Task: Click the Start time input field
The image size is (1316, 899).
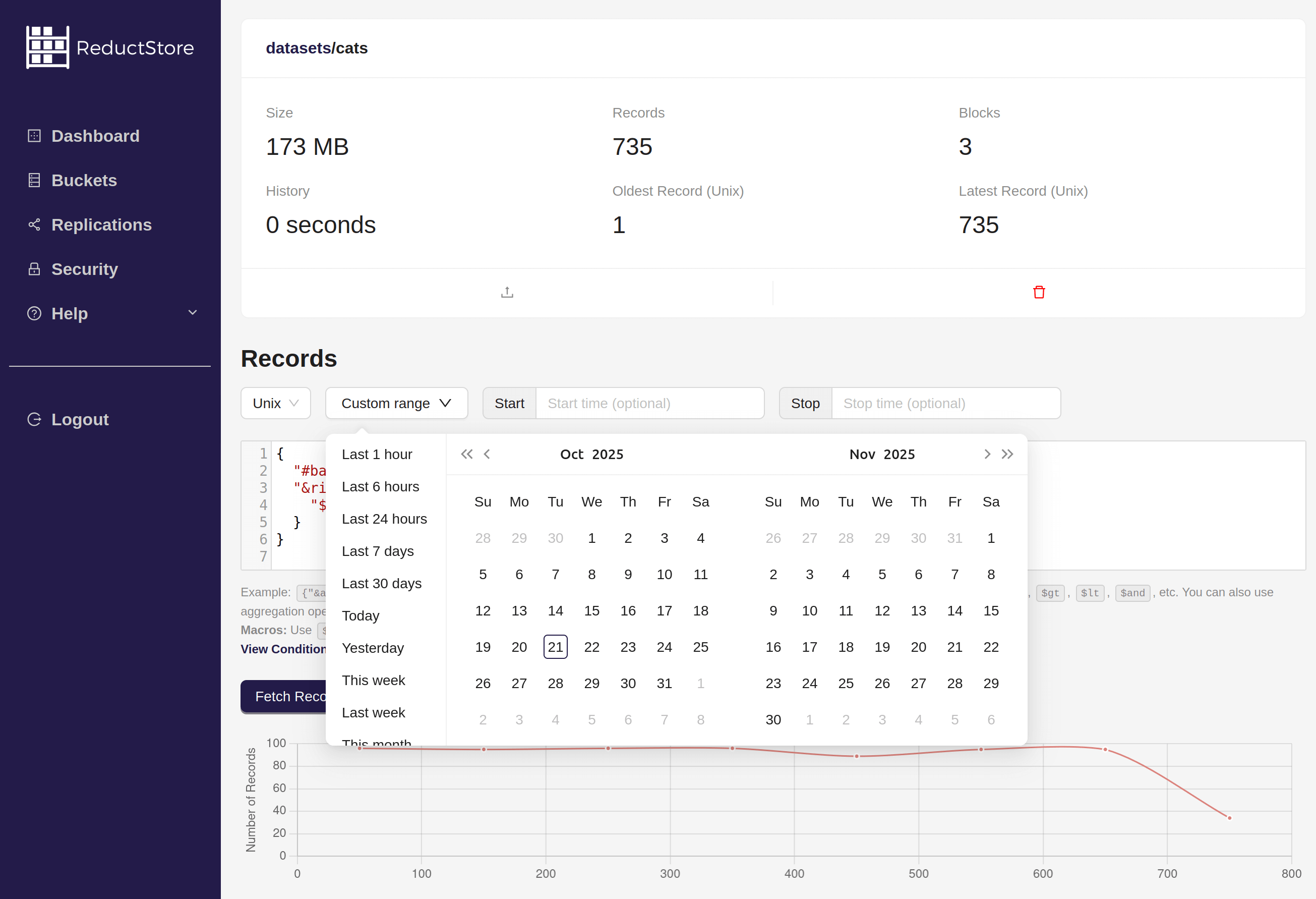Action: (649, 403)
